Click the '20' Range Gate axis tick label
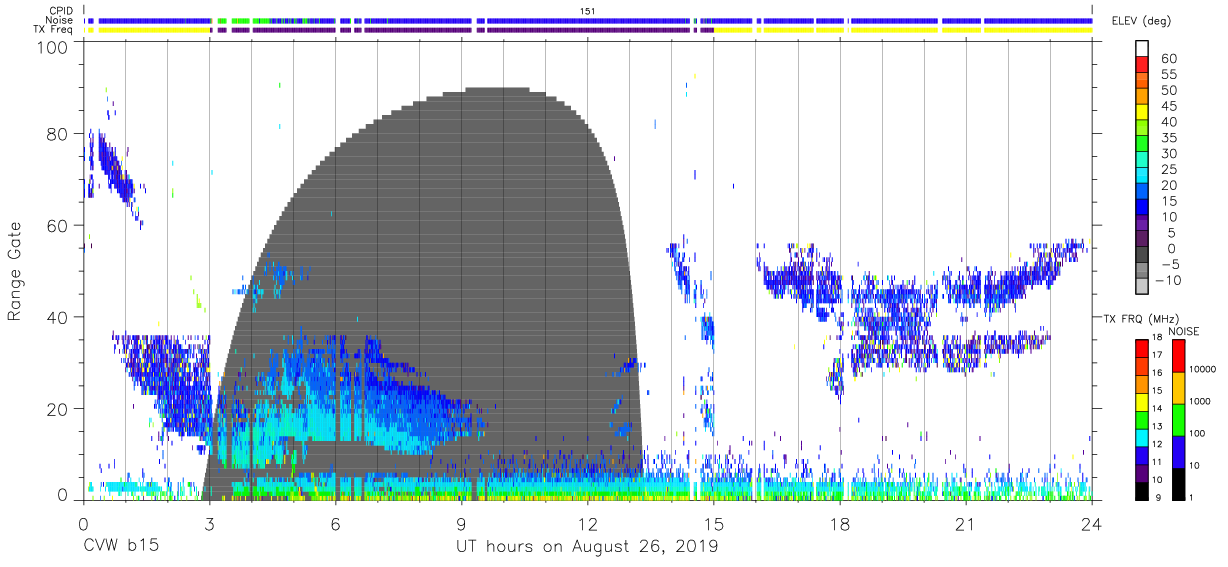1228x567 pixels. pyautogui.click(x=57, y=409)
